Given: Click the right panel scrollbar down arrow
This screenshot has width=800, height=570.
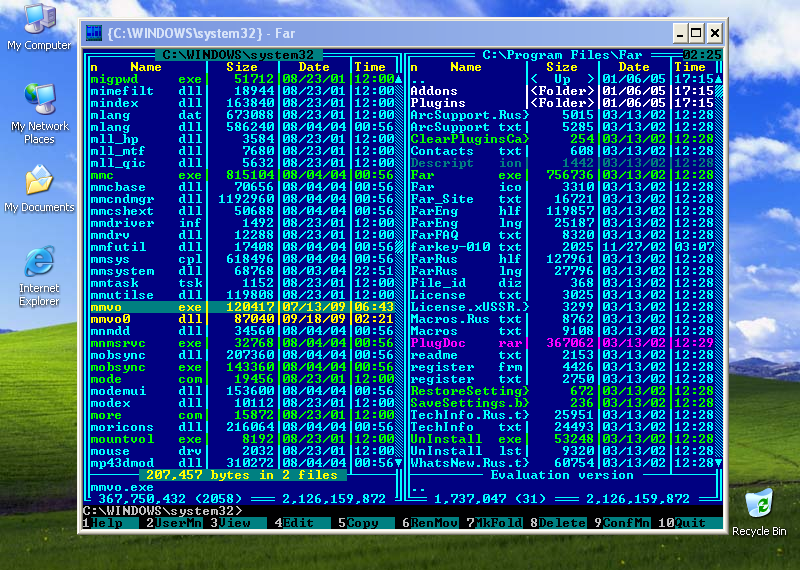Looking at the screenshot, I should [x=718, y=463].
